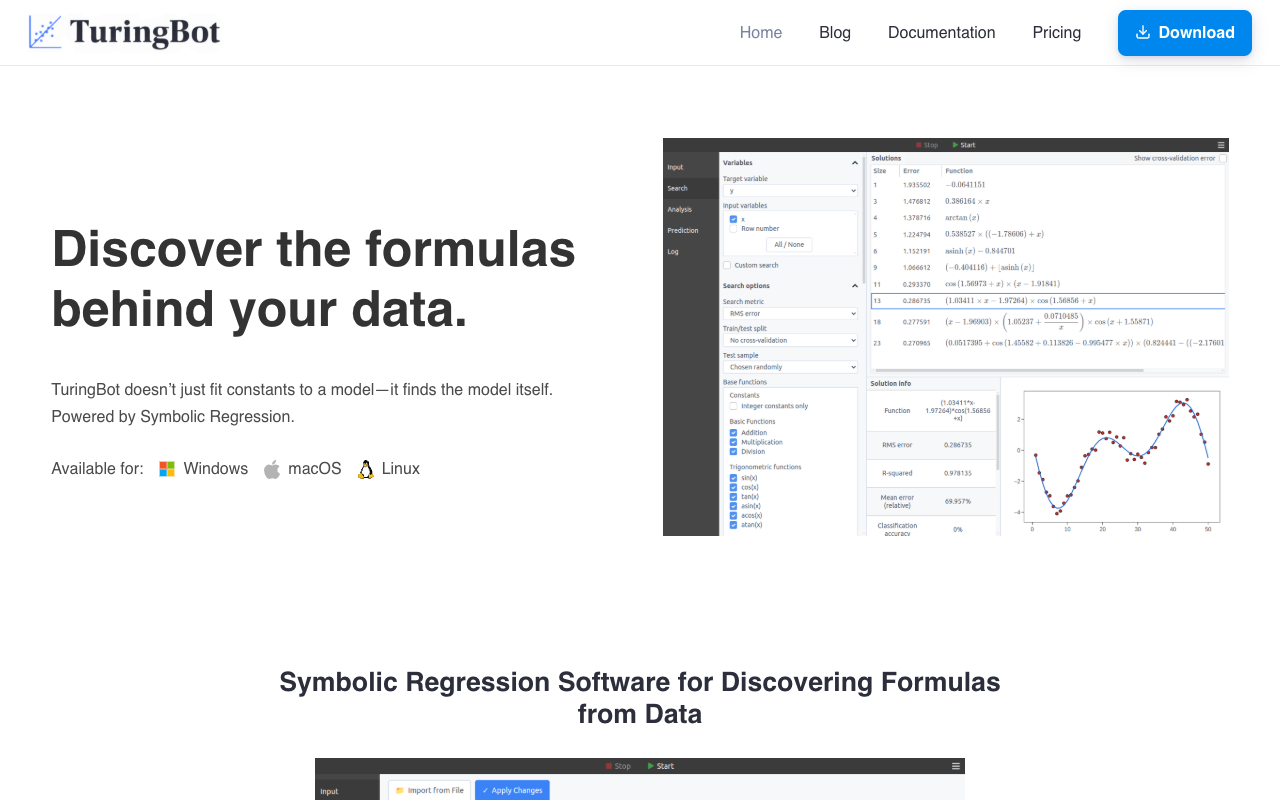Select the size 1 solution −0.0641151

[x=1048, y=184]
